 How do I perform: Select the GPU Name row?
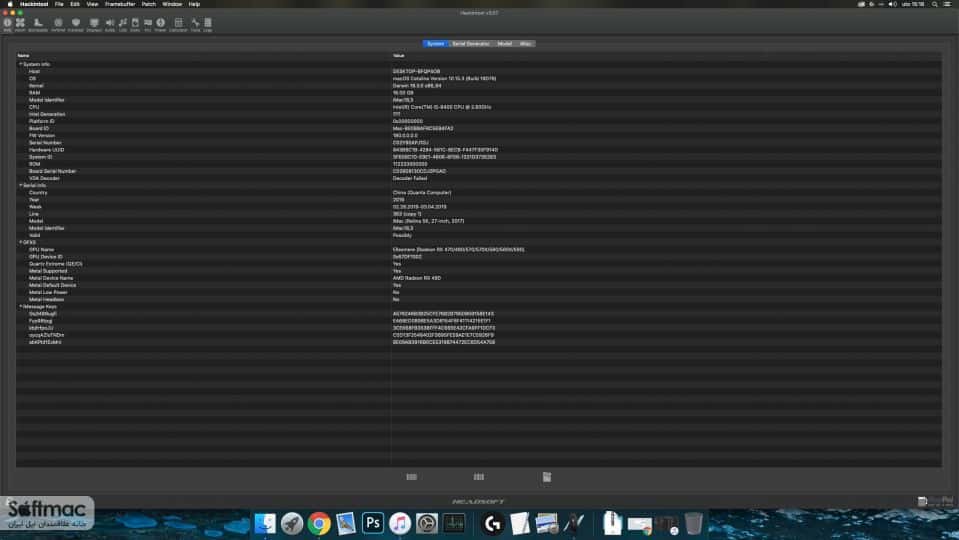479,250
